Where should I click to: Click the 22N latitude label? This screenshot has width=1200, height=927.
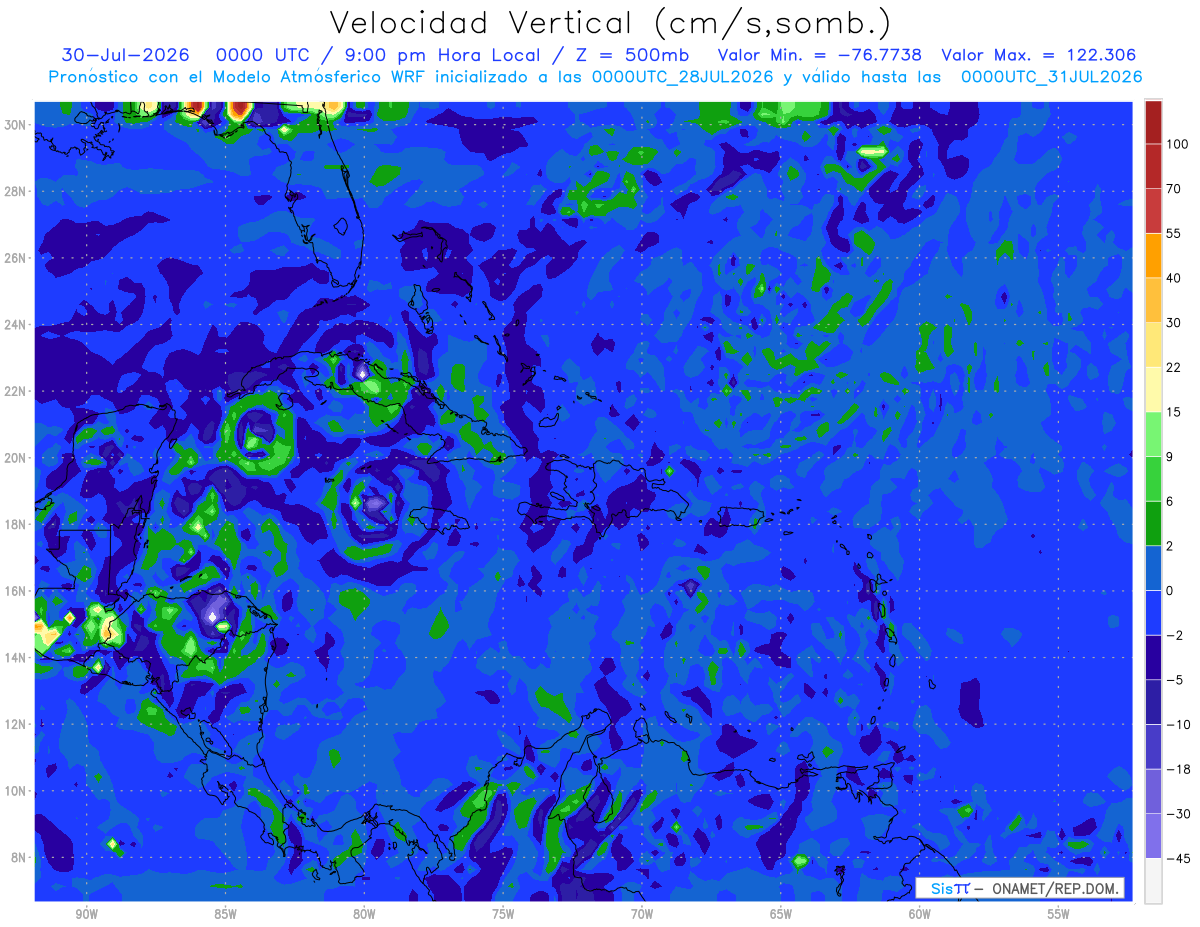click(x=16, y=391)
